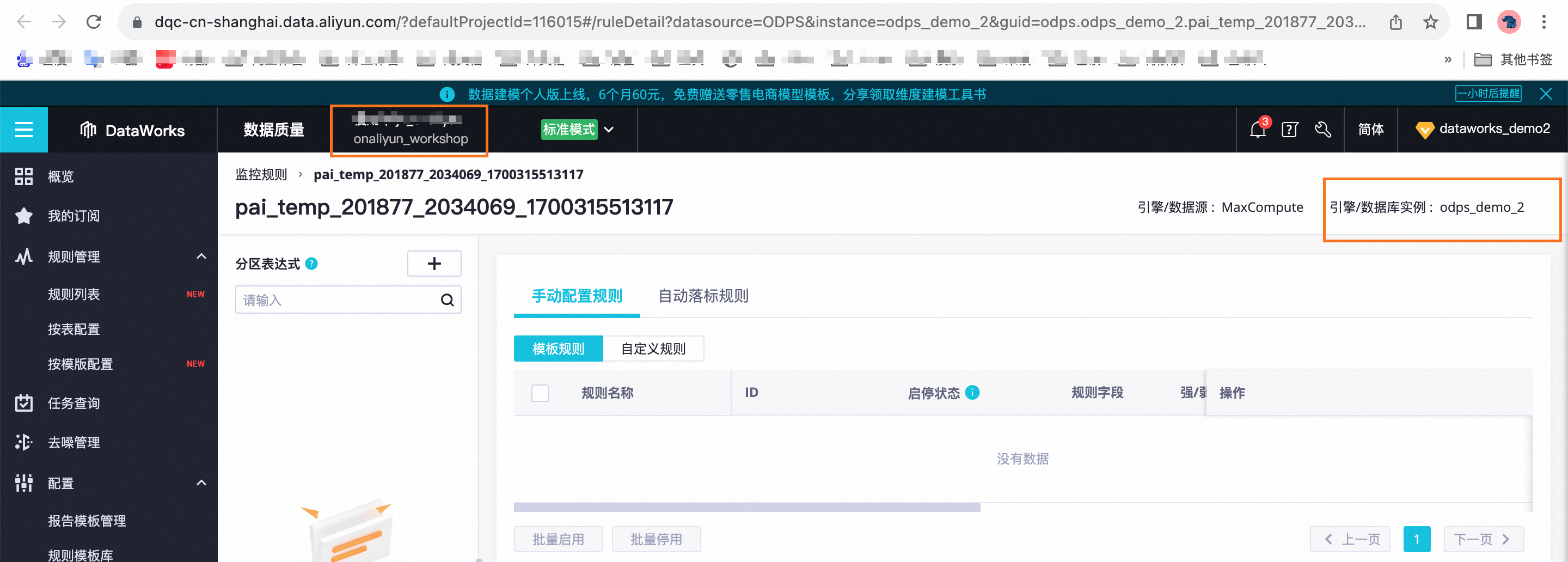Click the 配置 sliders icon

coord(24,484)
